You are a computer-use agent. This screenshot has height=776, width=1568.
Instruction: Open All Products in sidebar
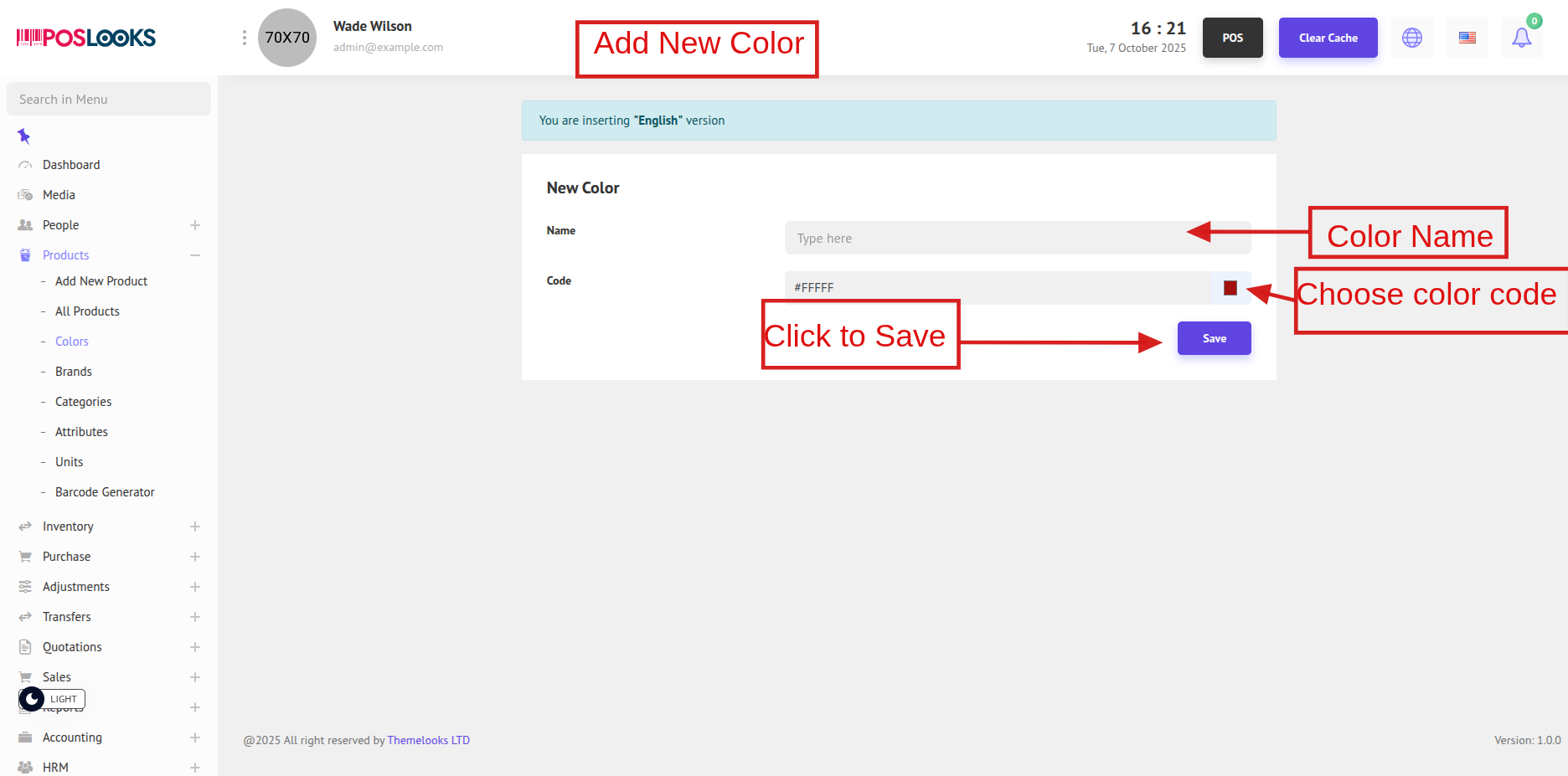[87, 311]
